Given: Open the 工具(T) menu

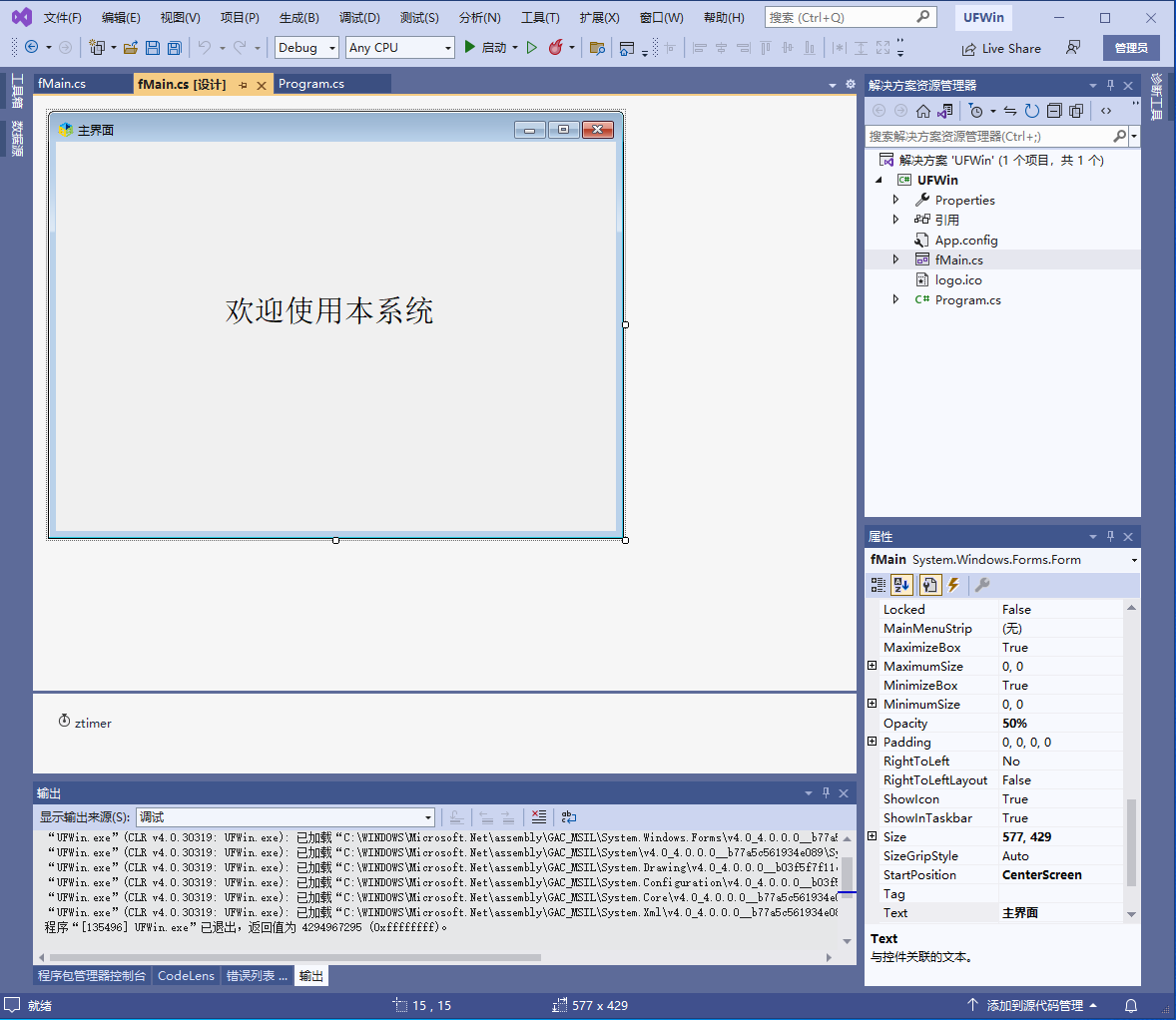Looking at the screenshot, I should (540, 17).
